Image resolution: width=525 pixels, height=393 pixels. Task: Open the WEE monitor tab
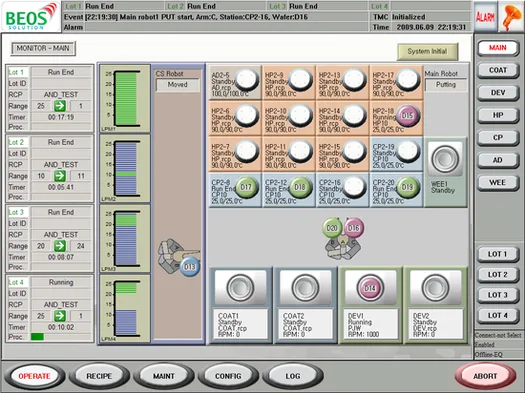[498, 182]
